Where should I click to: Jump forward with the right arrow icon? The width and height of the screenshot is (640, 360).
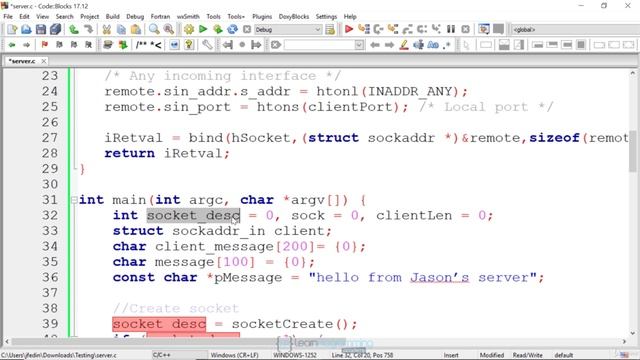coord(27,45)
